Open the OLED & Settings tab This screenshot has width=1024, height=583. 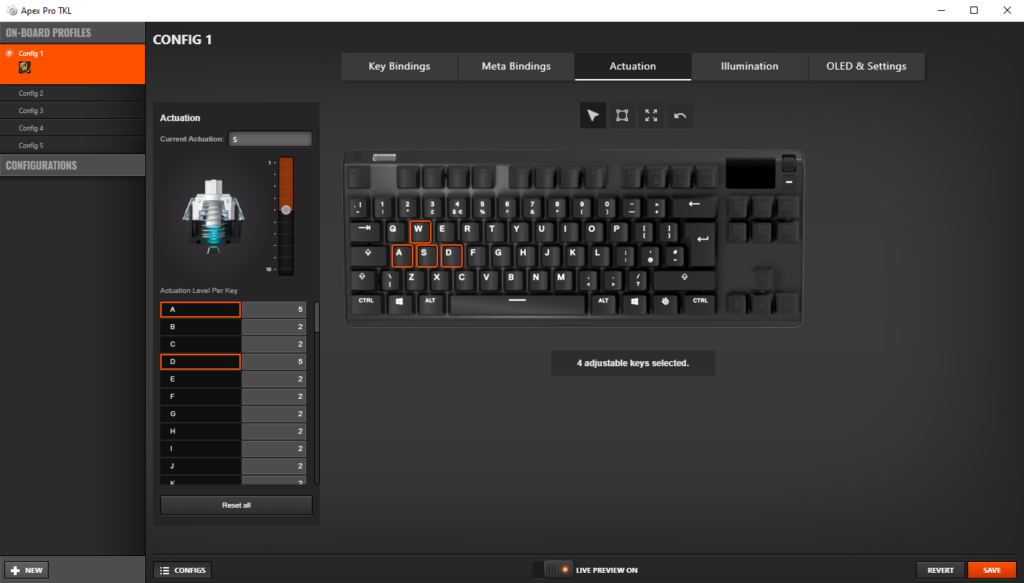tap(867, 67)
